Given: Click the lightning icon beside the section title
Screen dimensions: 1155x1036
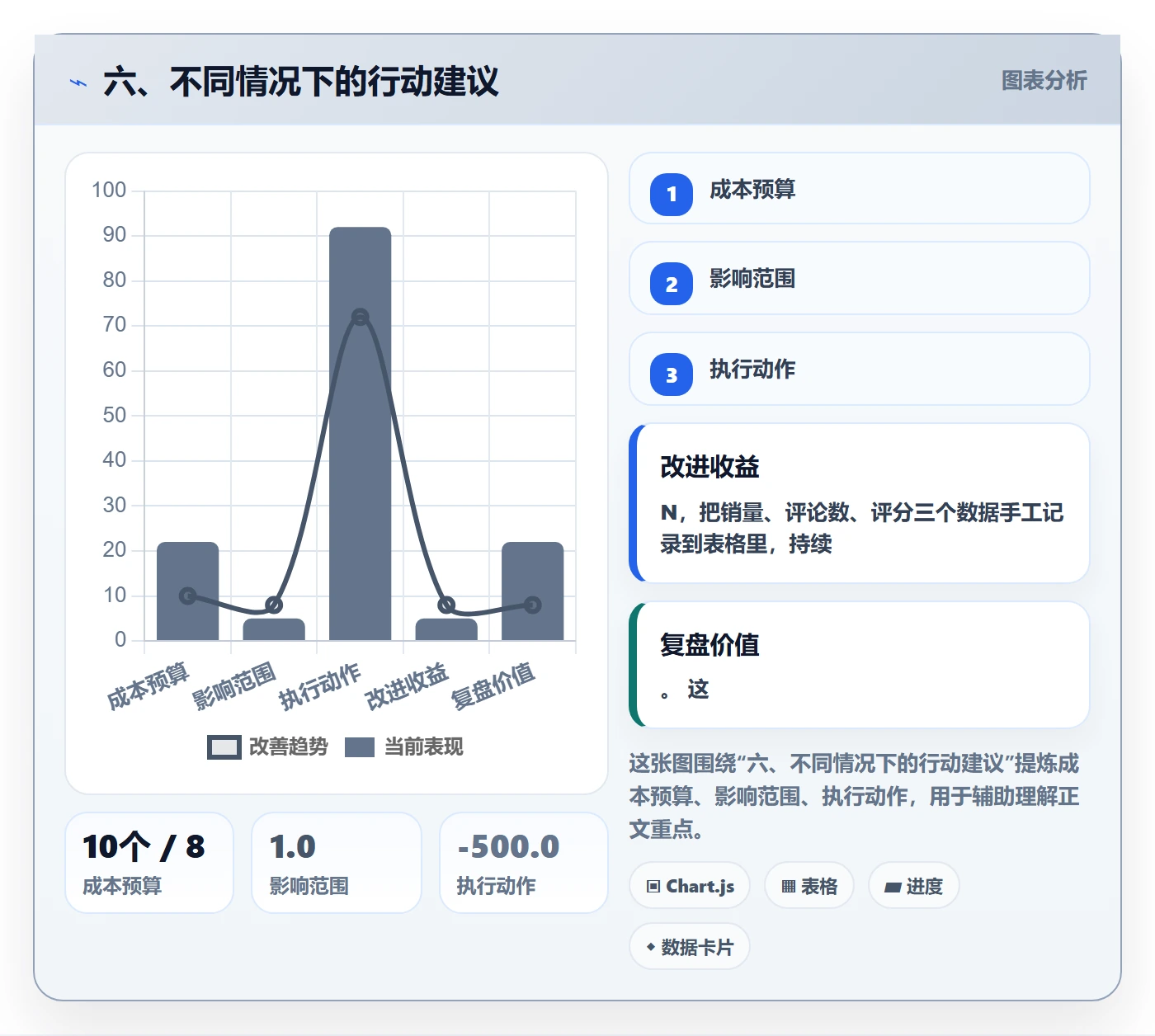Looking at the screenshot, I should click(78, 82).
